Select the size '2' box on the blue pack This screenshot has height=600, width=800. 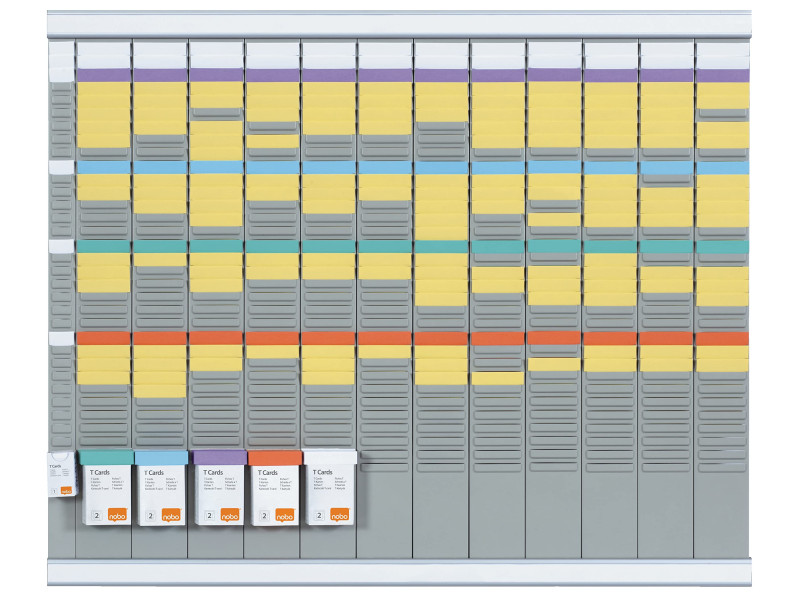tap(151, 515)
